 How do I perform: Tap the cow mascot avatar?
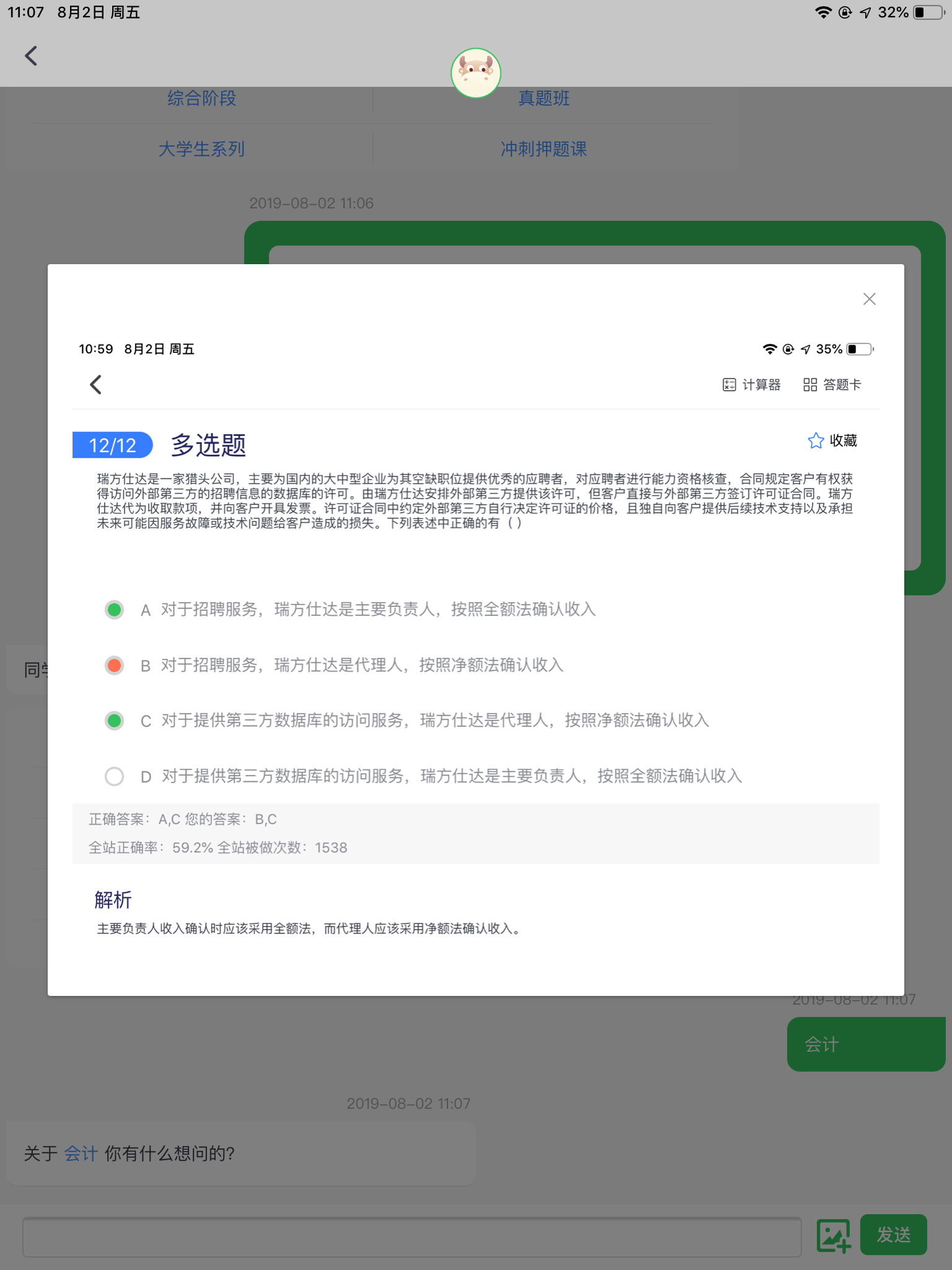click(x=475, y=73)
